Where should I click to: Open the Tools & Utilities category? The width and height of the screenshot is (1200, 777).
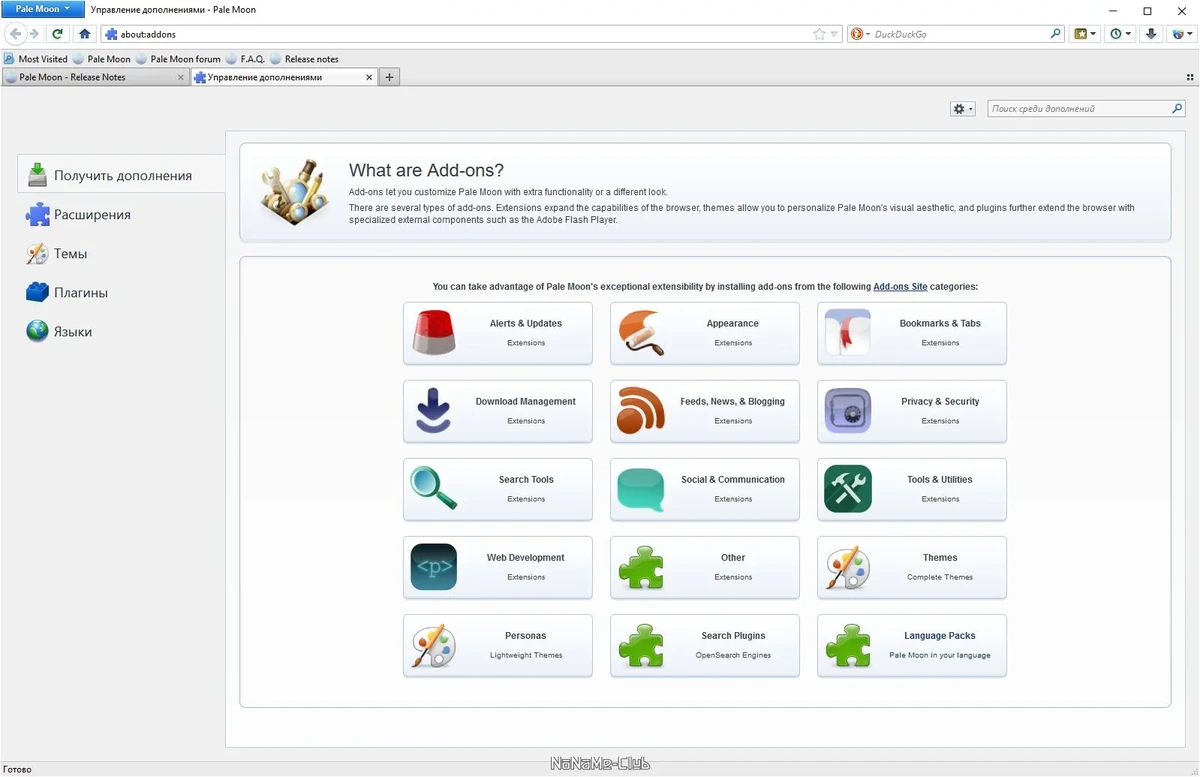pyautogui.click(x=912, y=489)
